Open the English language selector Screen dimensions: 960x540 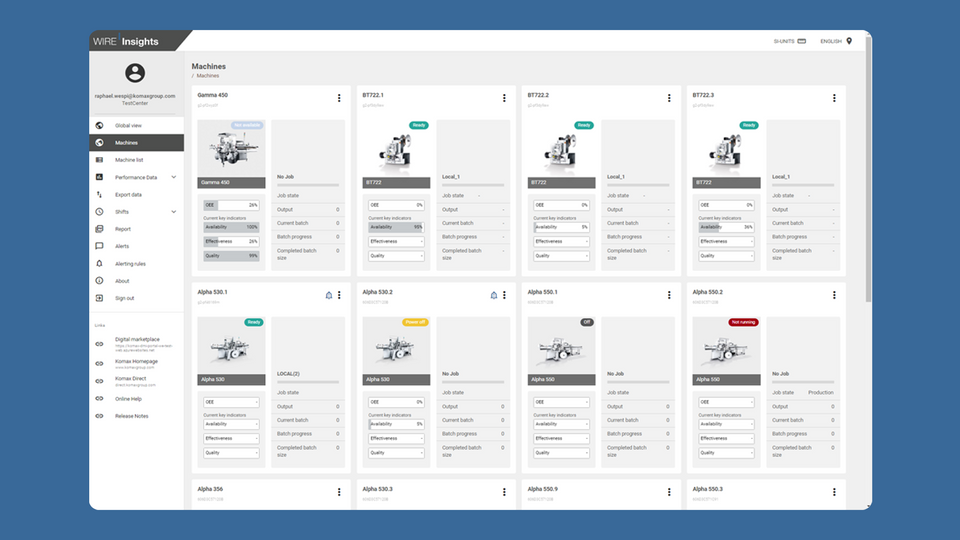[836, 41]
